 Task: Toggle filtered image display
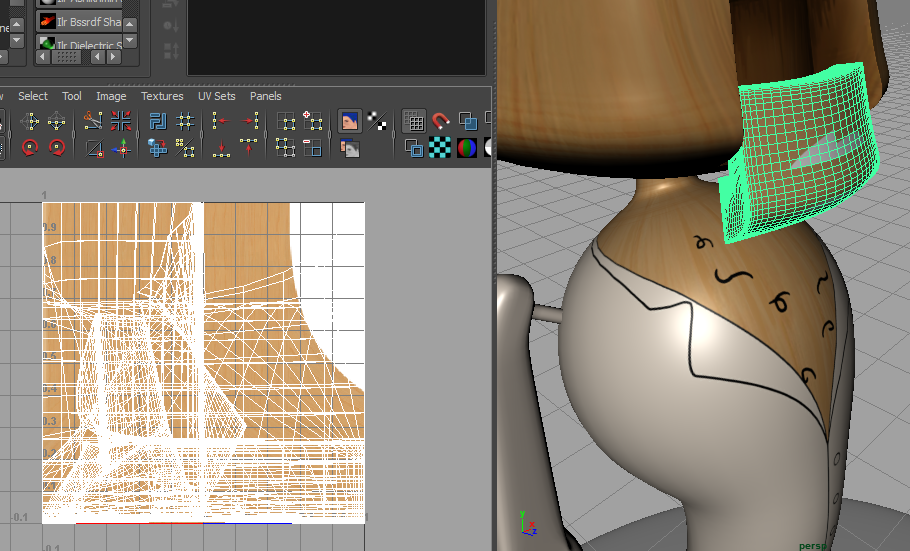pyautogui.click(x=377, y=121)
